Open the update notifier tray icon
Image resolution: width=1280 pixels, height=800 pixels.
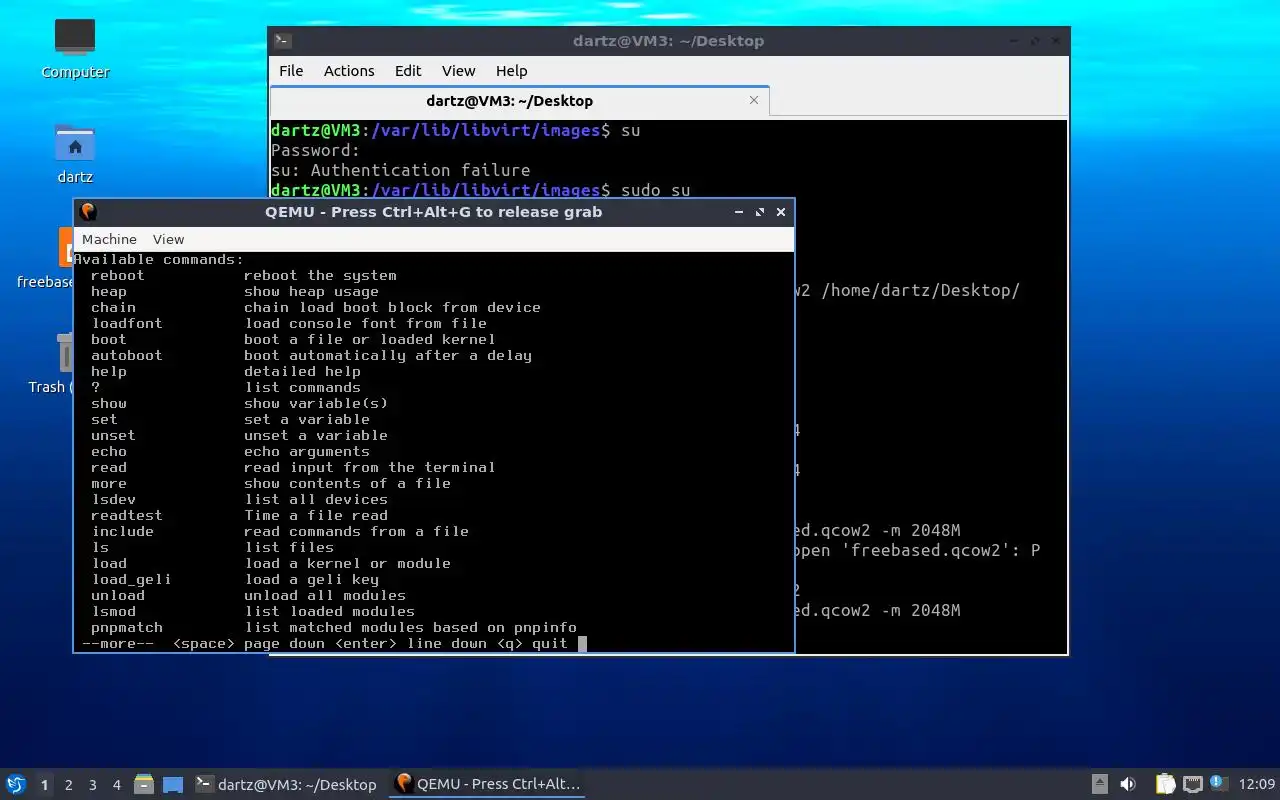pos(1218,783)
